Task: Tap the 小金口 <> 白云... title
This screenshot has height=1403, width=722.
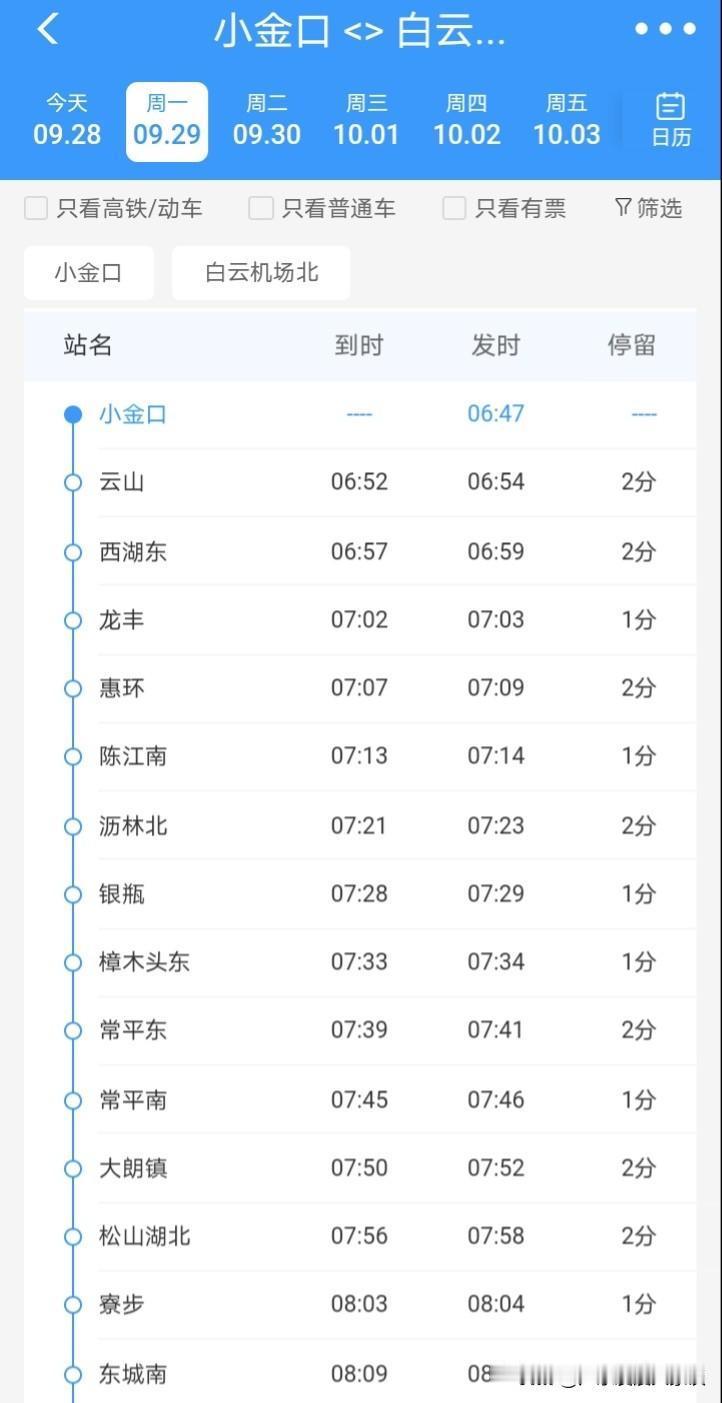Action: click(x=360, y=32)
